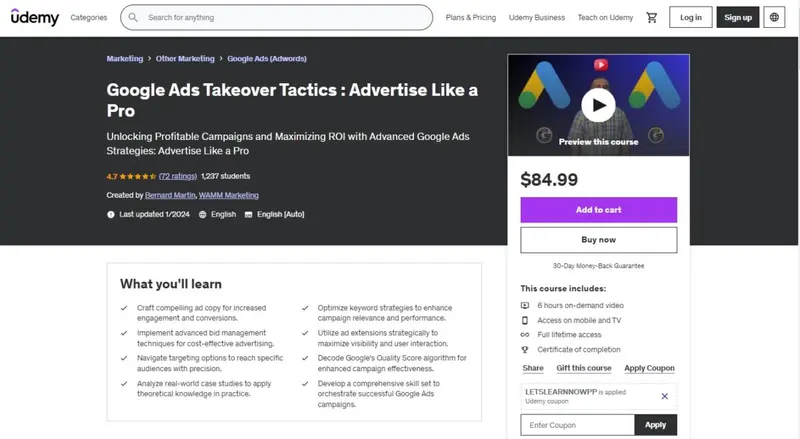The image size is (800, 439).
Task: Click the Sign up button
Action: 738,17
